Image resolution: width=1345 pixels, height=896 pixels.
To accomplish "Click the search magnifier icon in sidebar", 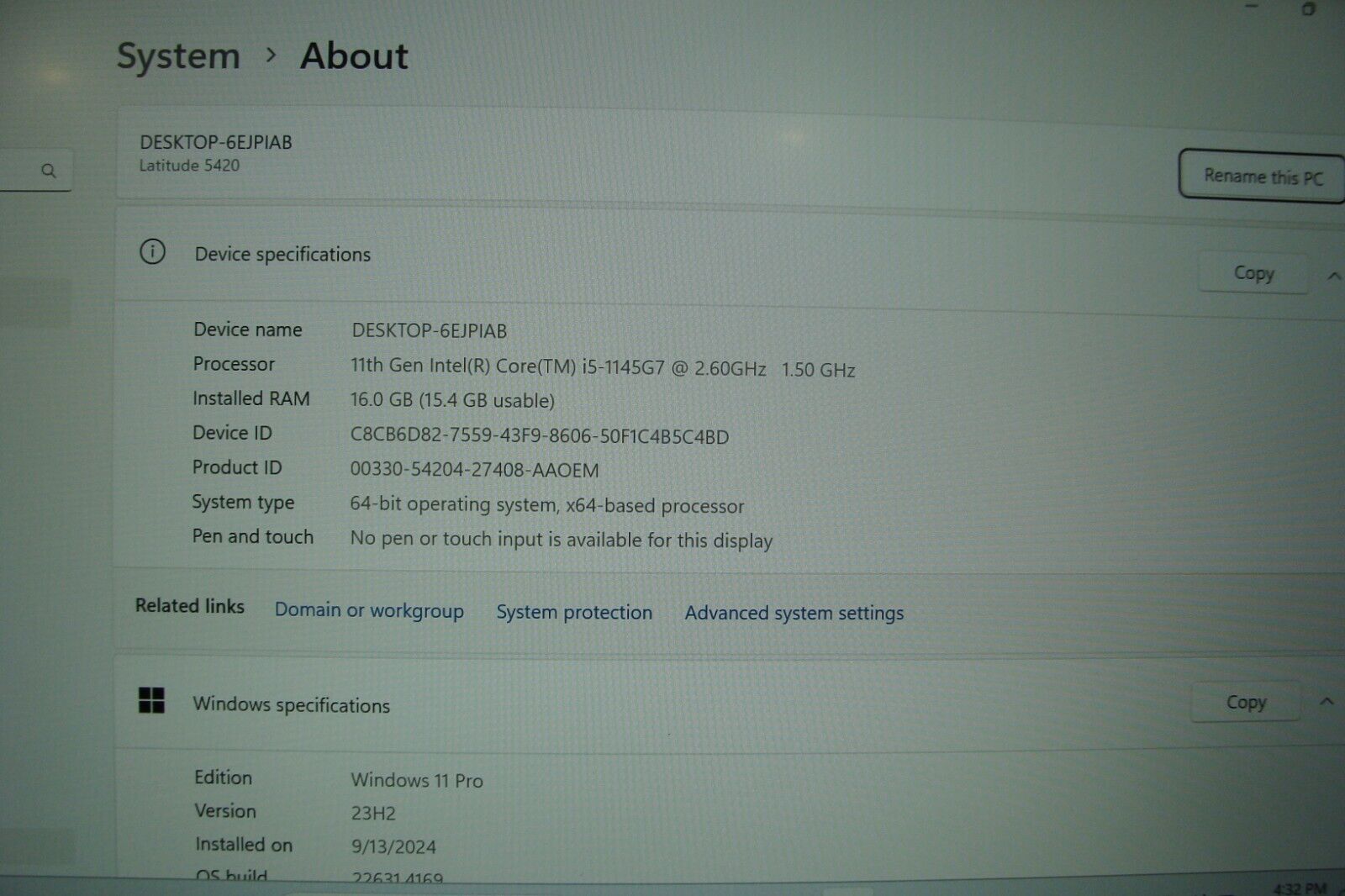I will tap(49, 171).
